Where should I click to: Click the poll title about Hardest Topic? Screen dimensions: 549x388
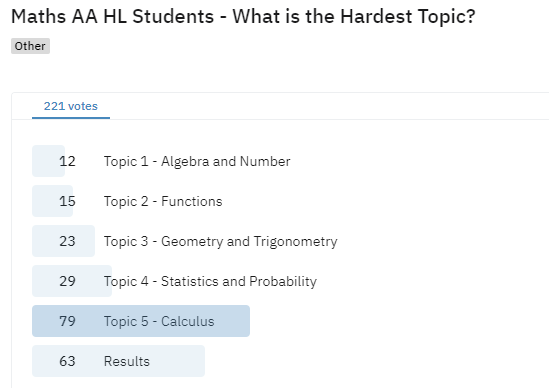pyautogui.click(x=243, y=16)
